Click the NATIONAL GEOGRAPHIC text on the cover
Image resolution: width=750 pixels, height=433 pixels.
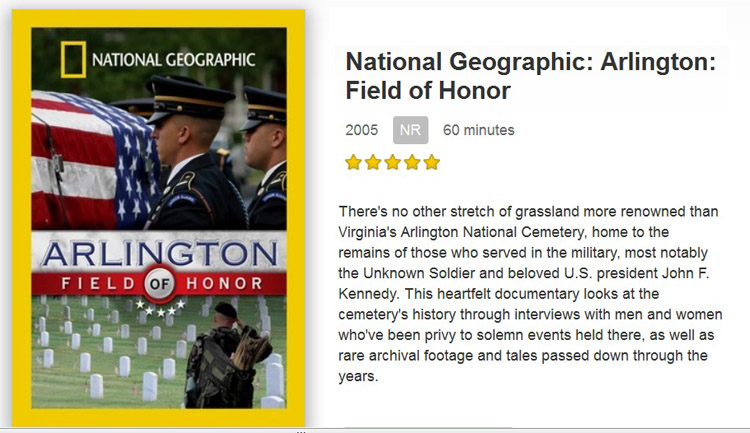point(173,59)
